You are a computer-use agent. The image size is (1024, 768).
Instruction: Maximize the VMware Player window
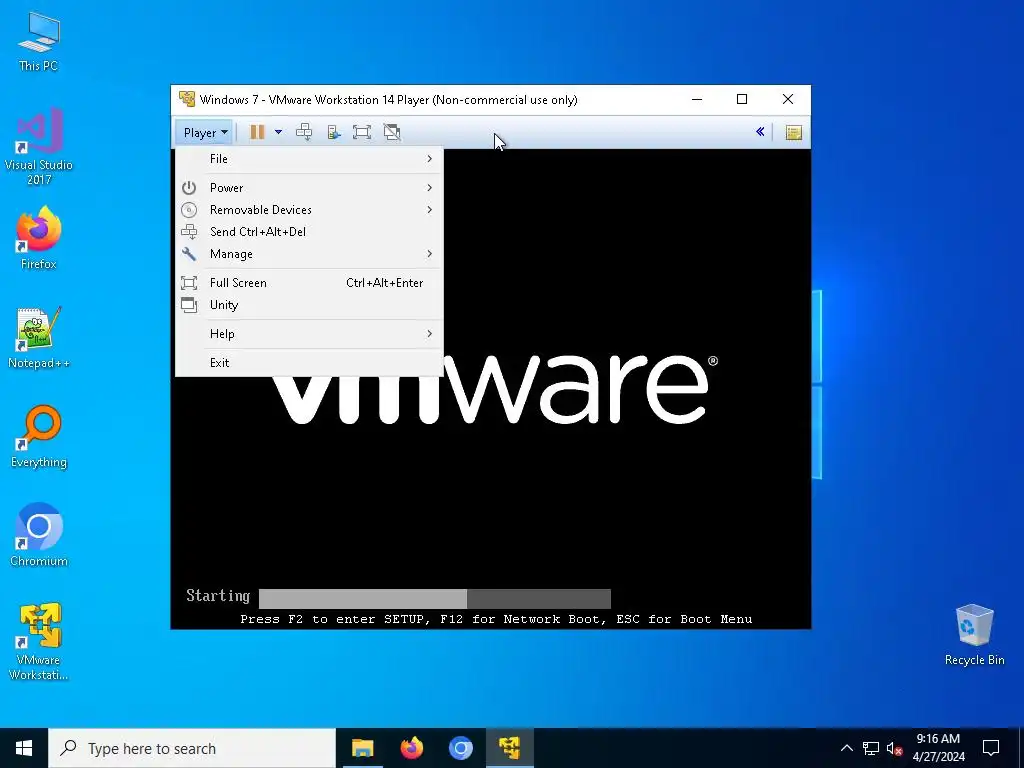pos(742,99)
